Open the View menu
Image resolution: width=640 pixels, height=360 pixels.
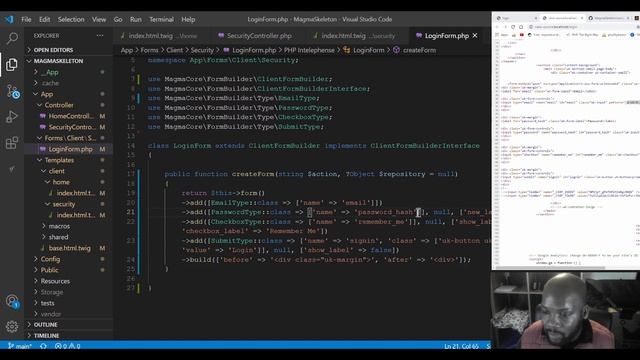coord(99,19)
